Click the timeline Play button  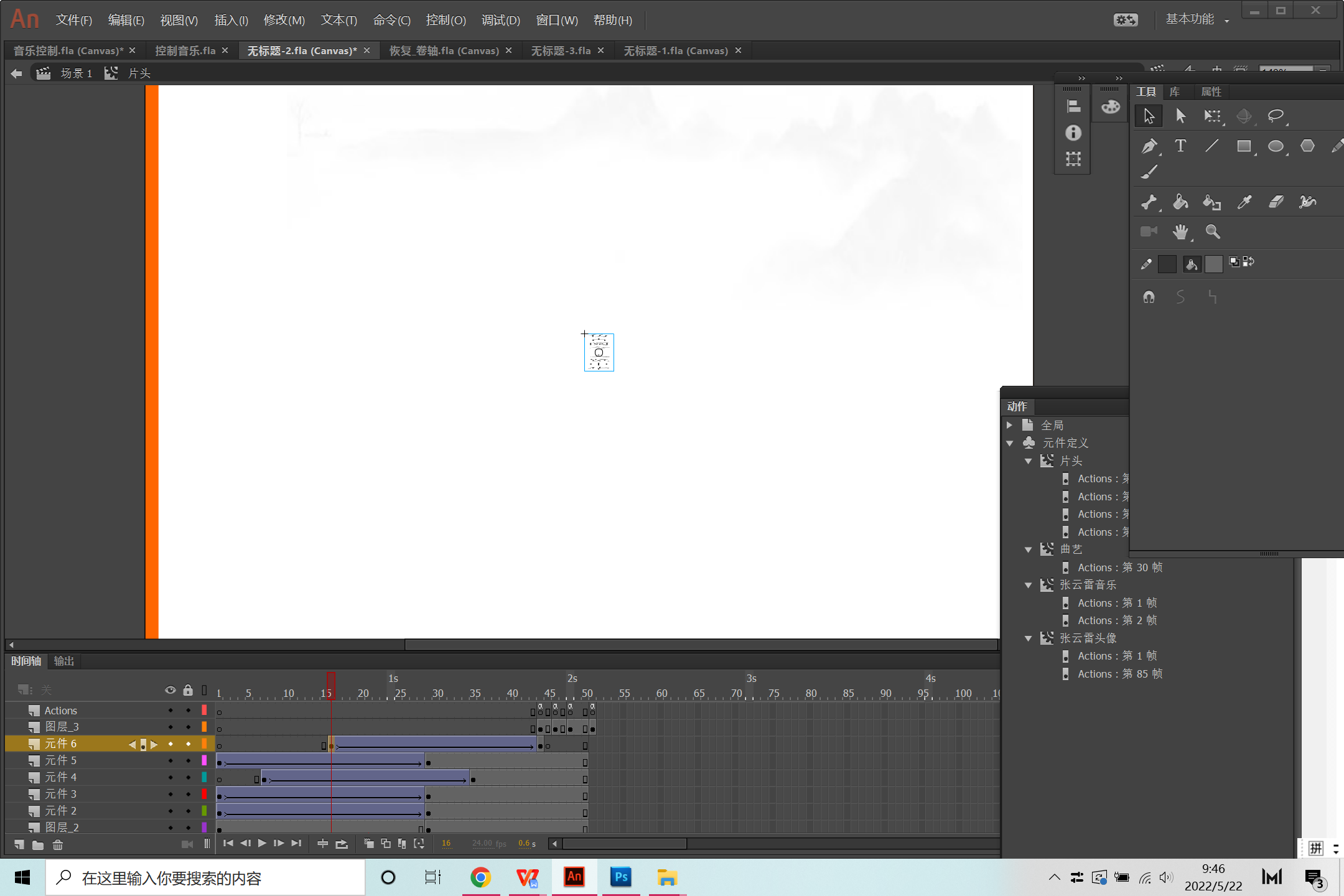coord(262,844)
